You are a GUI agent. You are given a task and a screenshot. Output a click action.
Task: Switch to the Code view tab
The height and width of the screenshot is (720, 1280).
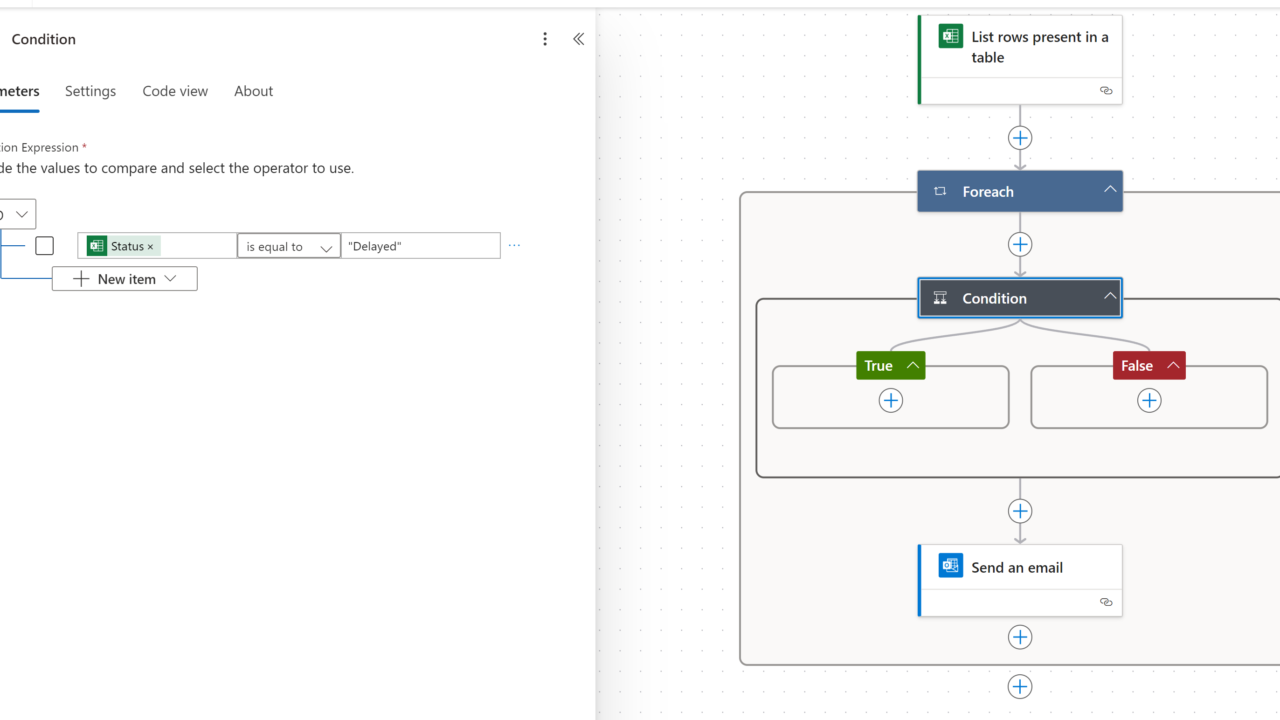pyautogui.click(x=175, y=91)
